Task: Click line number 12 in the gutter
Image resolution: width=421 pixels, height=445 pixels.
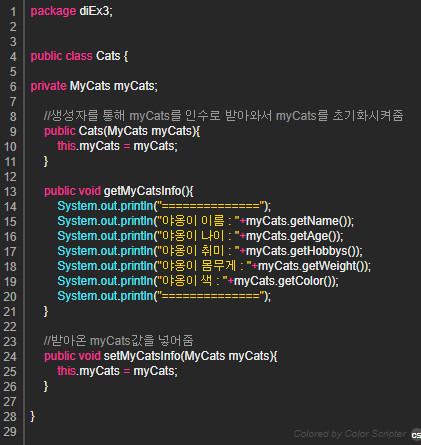Action: tap(10, 177)
